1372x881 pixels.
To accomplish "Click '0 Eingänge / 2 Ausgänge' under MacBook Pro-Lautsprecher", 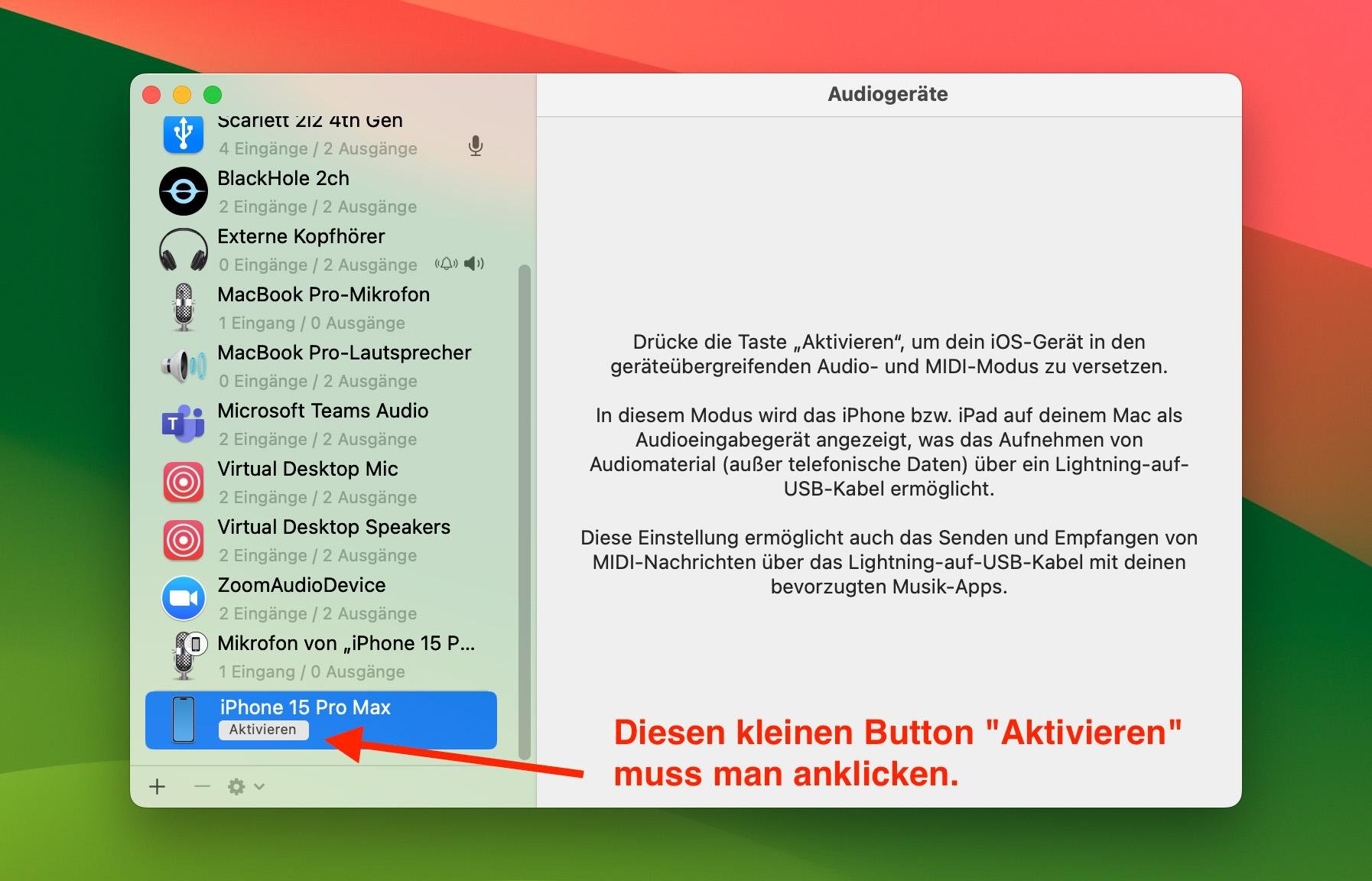I will (x=318, y=381).
